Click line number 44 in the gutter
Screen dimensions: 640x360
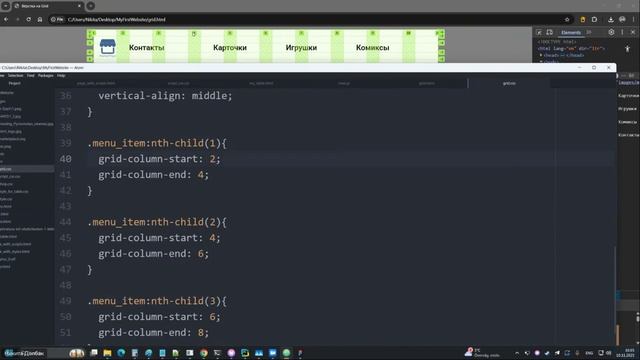pyautogui.click(x=65, y=222)
